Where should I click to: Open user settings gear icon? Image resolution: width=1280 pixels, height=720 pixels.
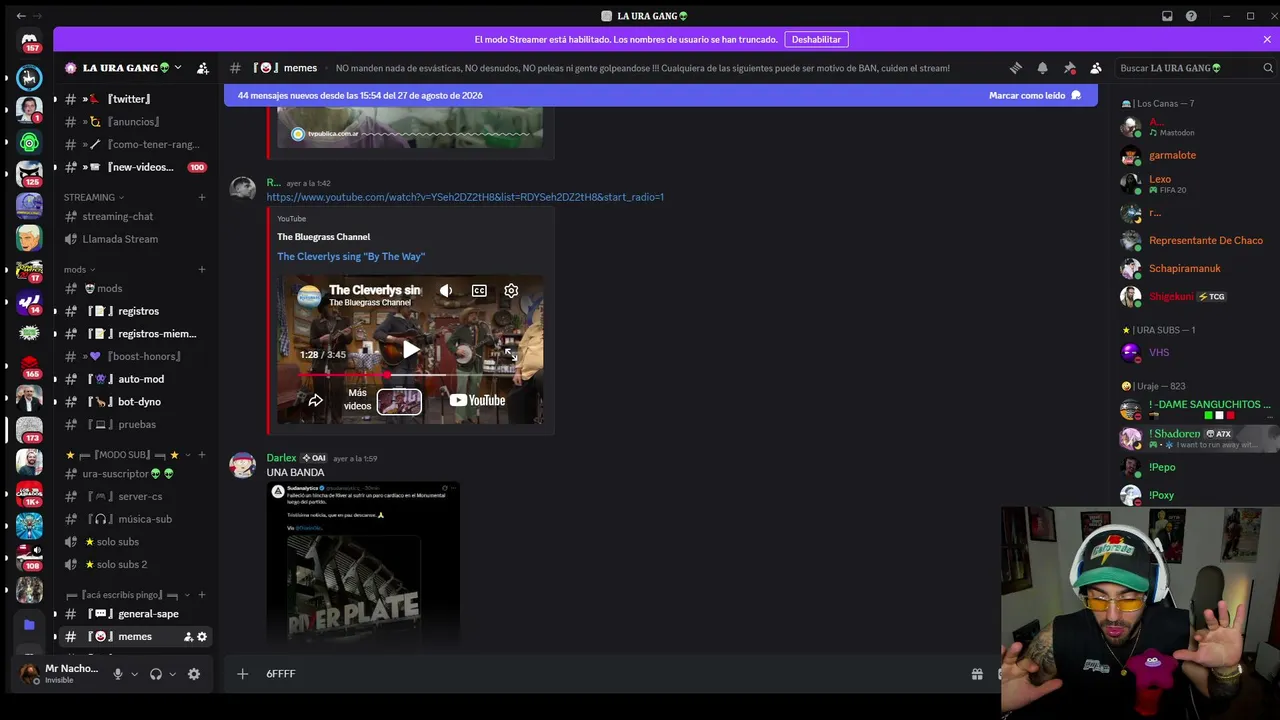coord(194,674)
